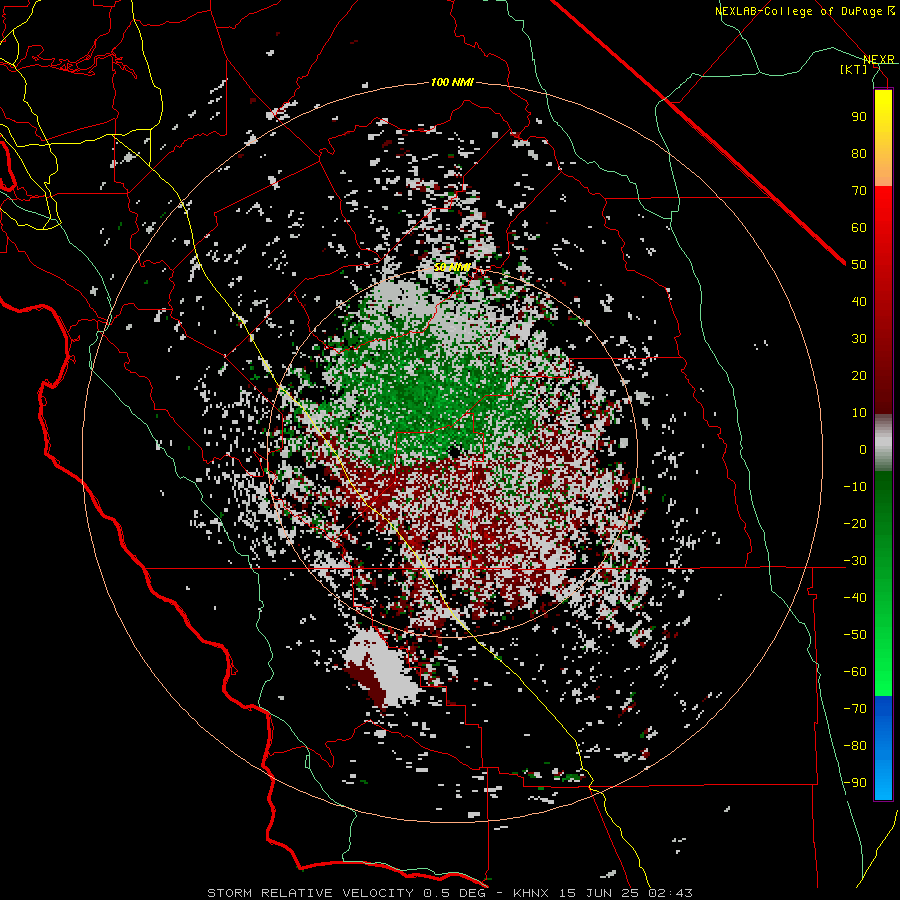The width and height of the screenshot is (900, 900).
Task: Pick the gray zero-velocity segment of the color bar
Action: pyautogui.click(x=883, y=443)
